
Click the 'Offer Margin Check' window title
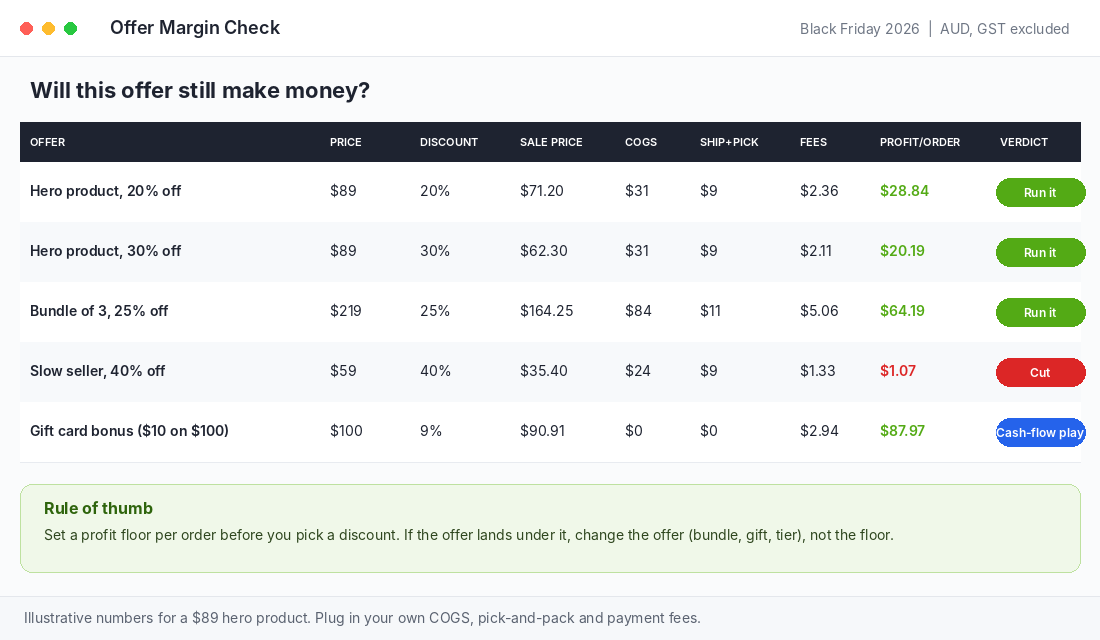pyautogui.click(x=195, y=27)
